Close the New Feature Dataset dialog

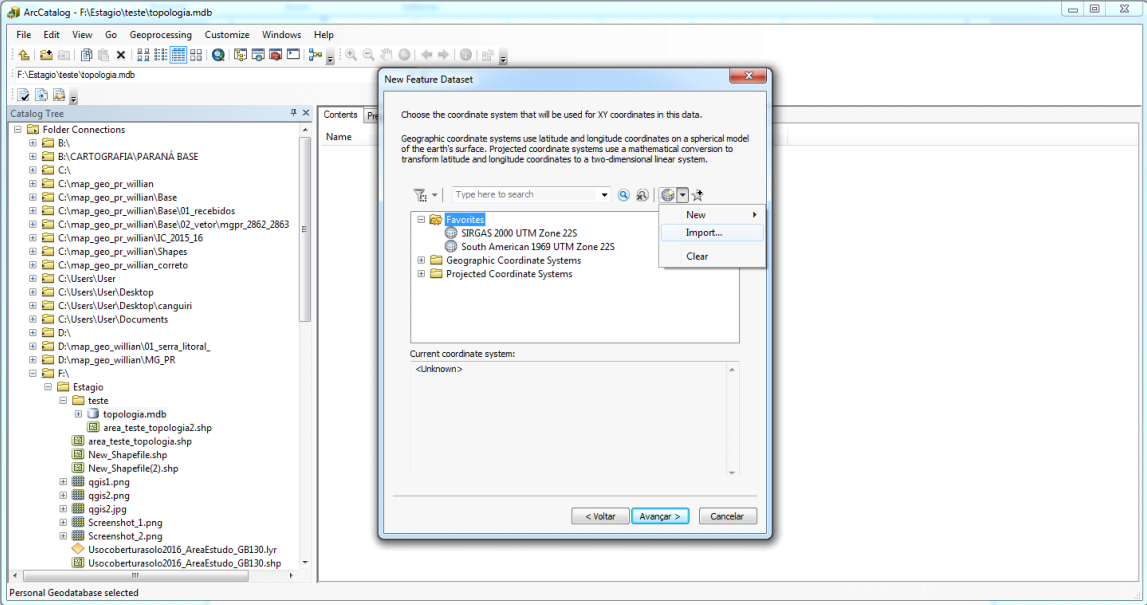pyautogui.click(x=748, y=76)
